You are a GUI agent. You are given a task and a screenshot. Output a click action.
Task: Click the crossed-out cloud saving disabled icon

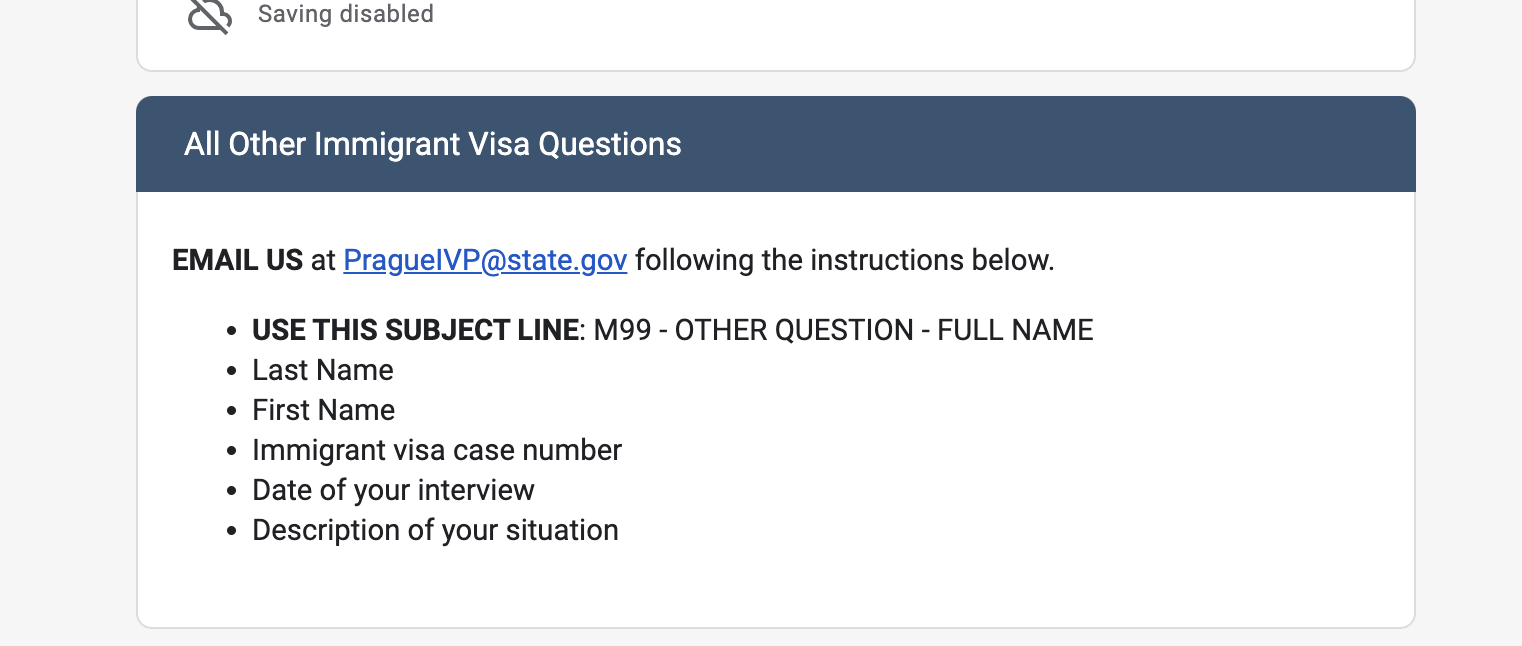pos(210,15)
